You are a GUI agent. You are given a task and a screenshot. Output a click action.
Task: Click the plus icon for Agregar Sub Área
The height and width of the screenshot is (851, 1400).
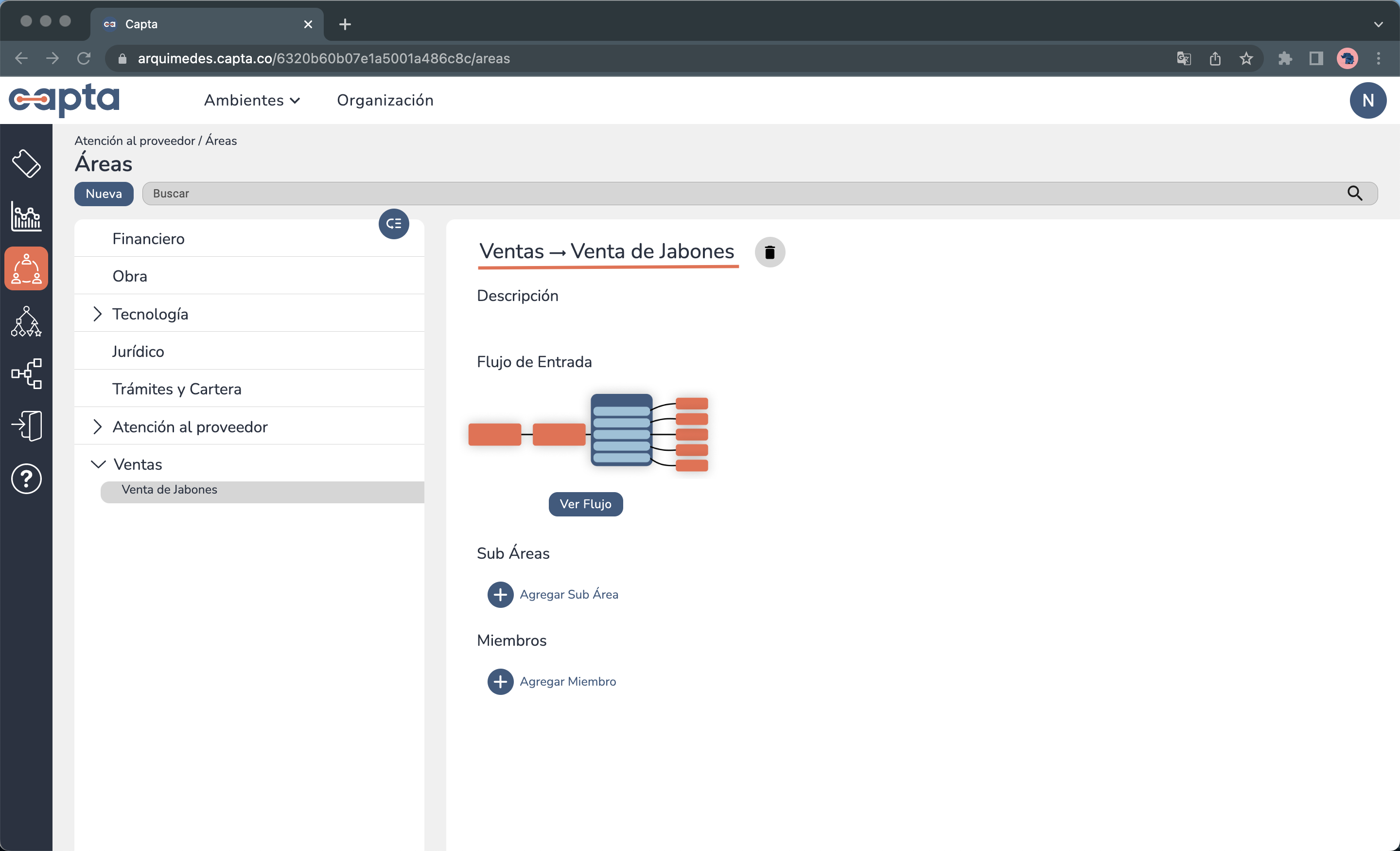tap(500, 595)
